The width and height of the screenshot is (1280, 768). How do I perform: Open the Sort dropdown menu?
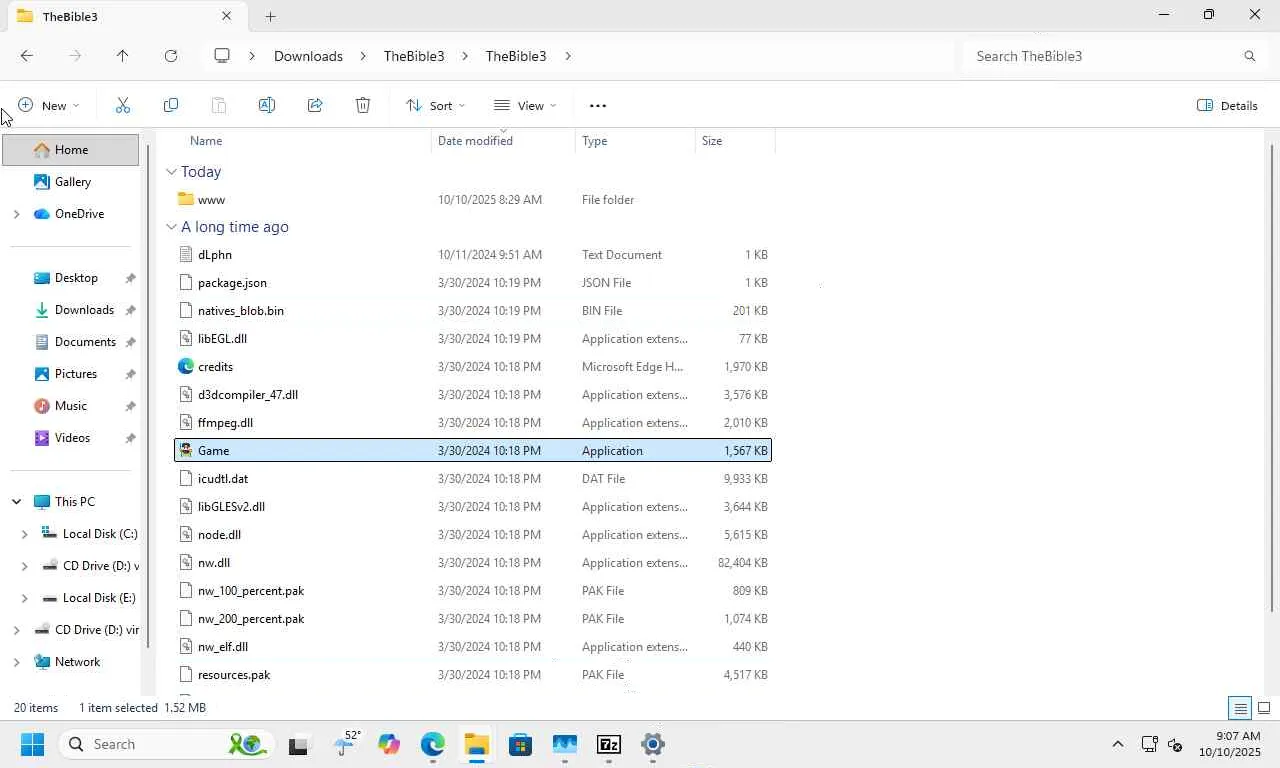click(436, 105)
